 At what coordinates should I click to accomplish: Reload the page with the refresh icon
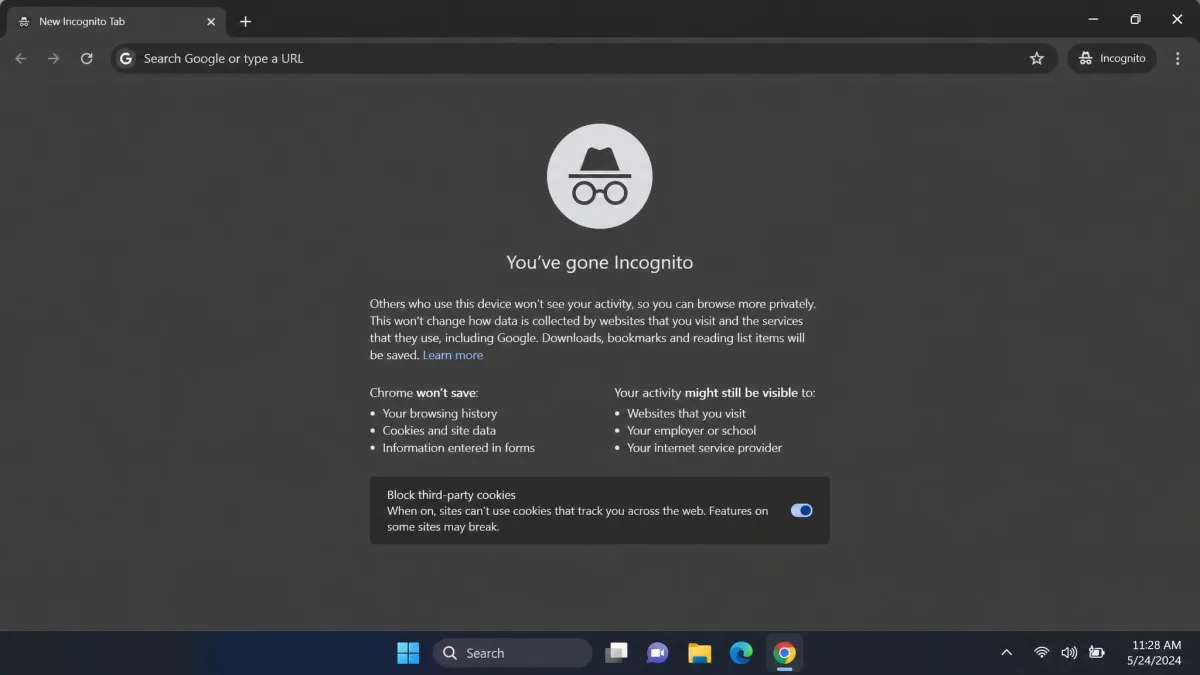tap(87, 59)
